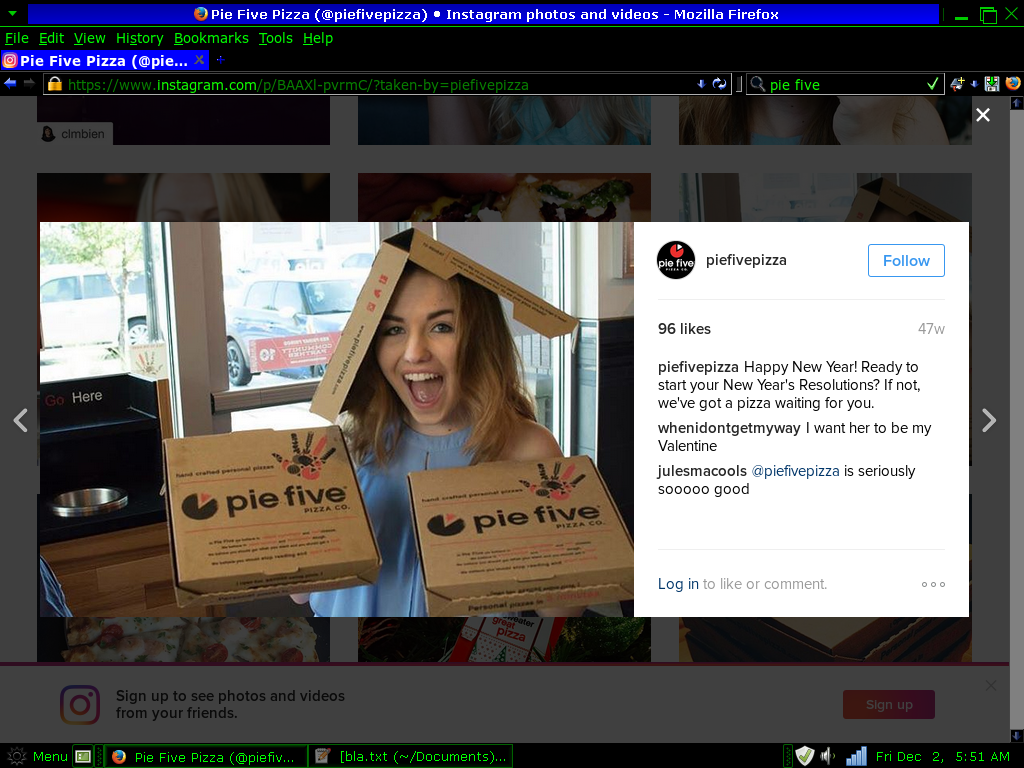Close the Instagram photo overlay
The width and height of the screenshot is (1024, 768).
[982, 115]
